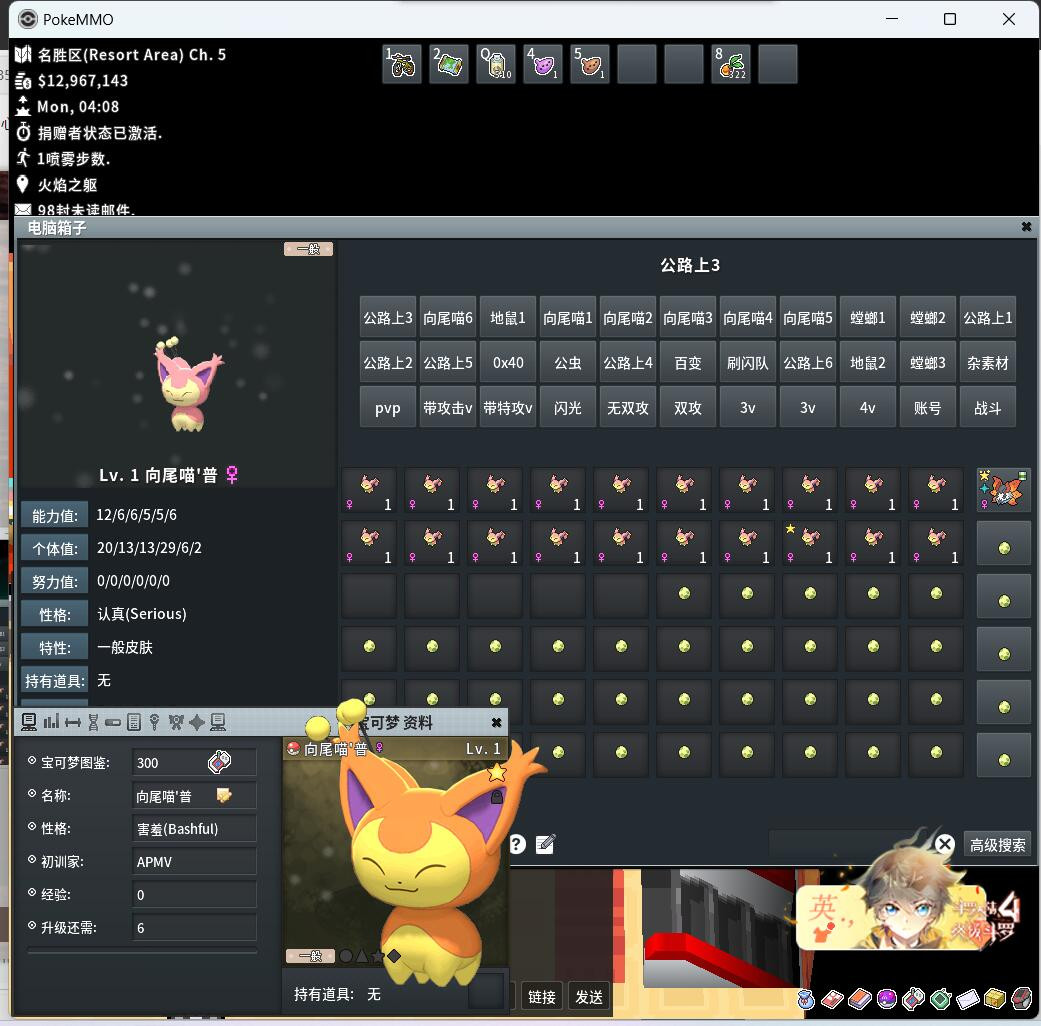Click the purple Master Ball party icon

[887, 999]
